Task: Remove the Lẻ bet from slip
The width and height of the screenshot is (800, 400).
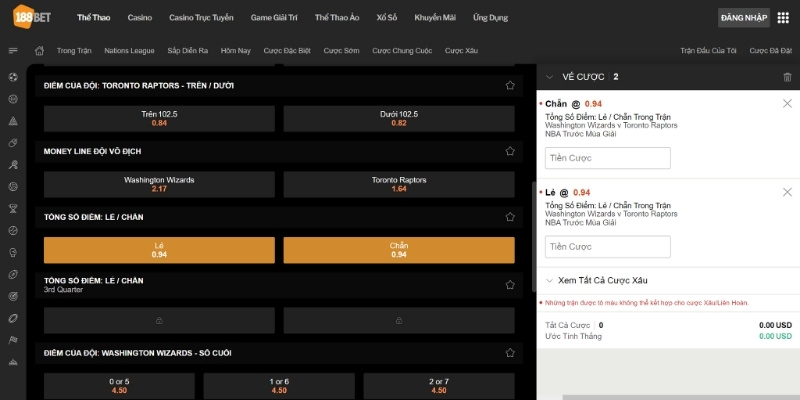Action: coord(787,191)
